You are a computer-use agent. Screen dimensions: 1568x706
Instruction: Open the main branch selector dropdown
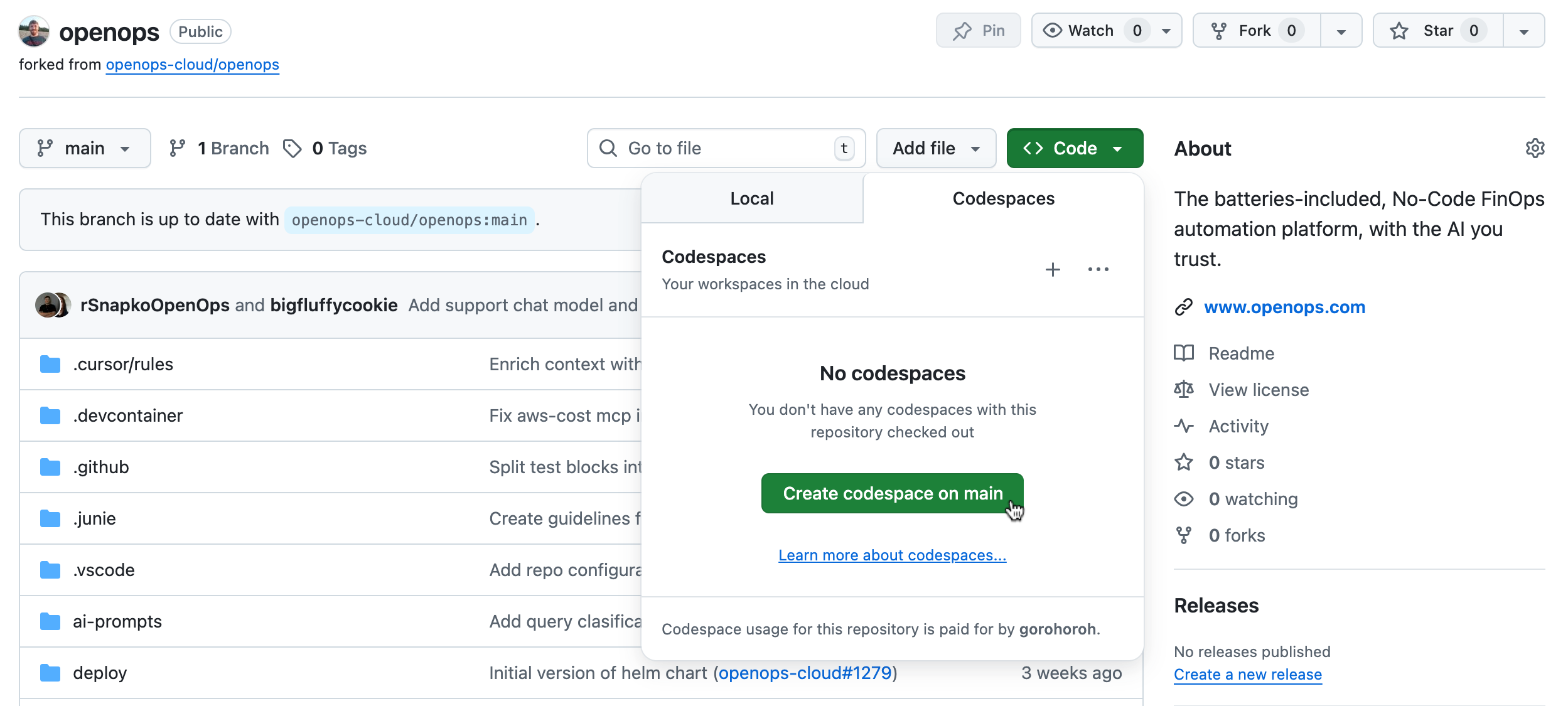(x=85, y=148)
